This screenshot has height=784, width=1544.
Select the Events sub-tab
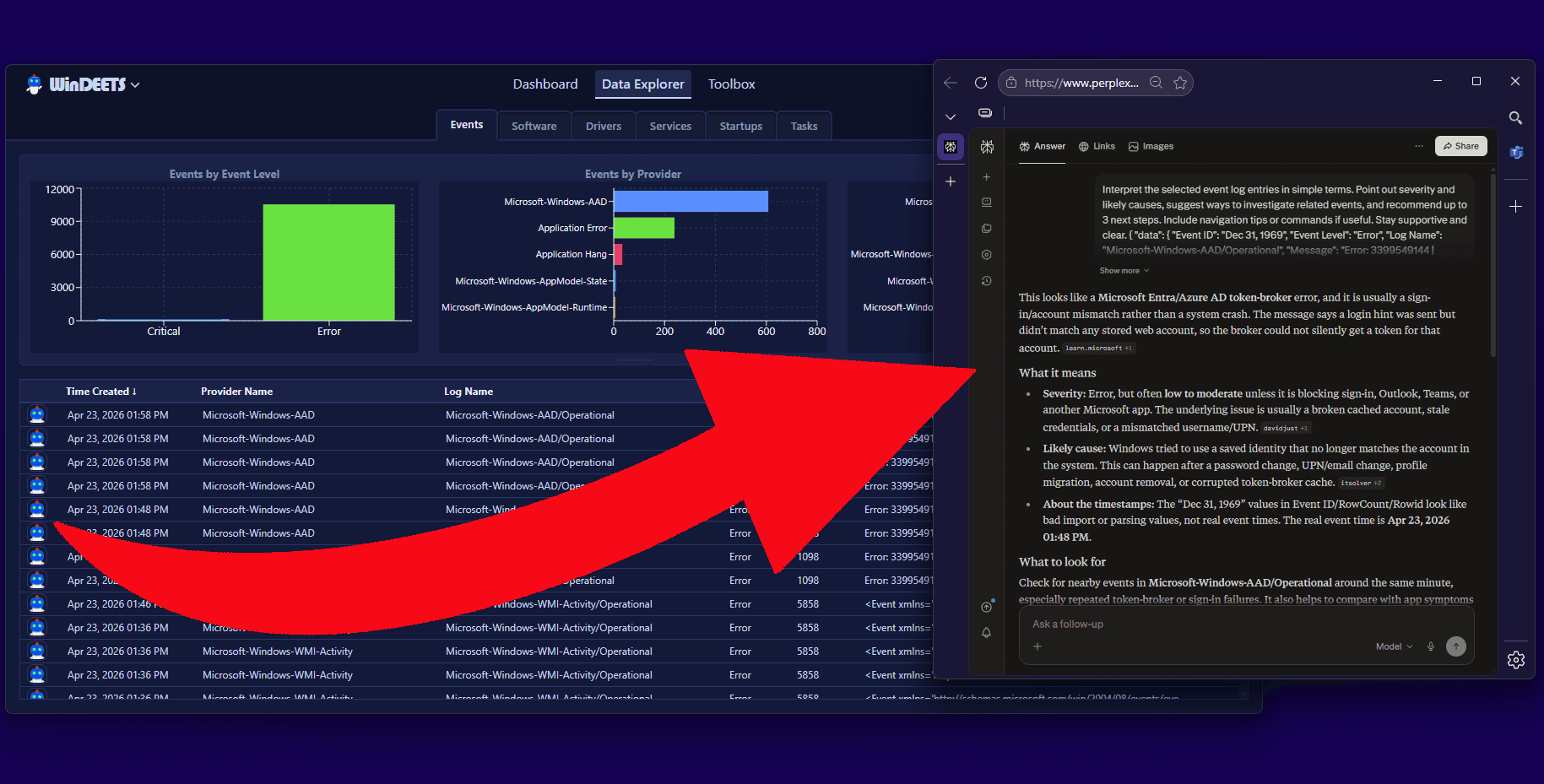tap(467, 125)
